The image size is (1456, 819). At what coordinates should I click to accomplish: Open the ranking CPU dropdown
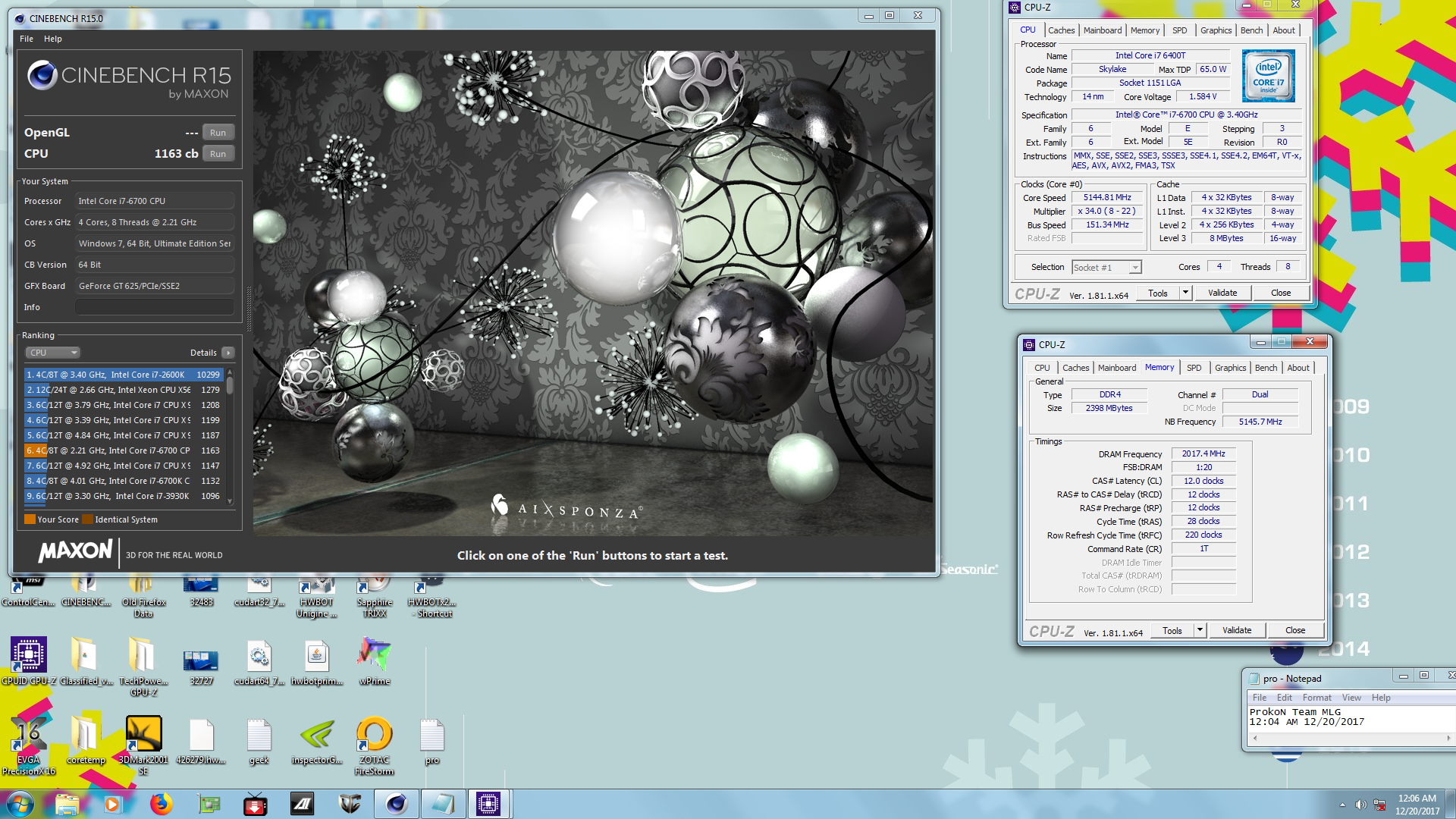click(x=52, y=353)
